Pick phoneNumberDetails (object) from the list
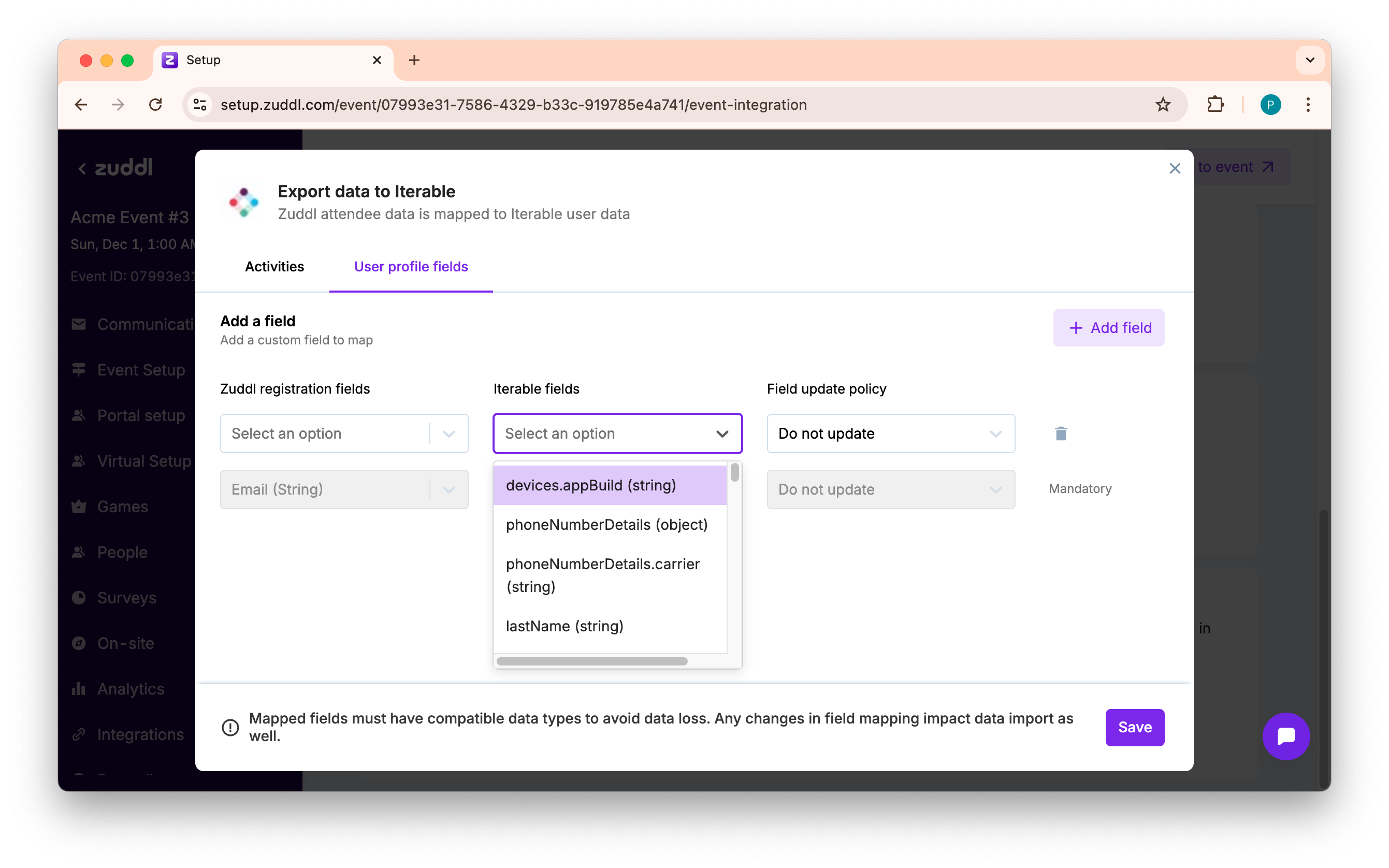This screenshot has width=1389, height=868. pos(606,525)
